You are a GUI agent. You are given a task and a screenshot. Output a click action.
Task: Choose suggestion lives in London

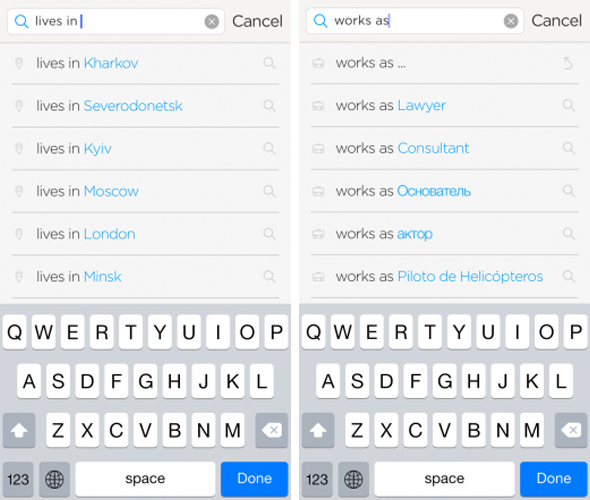coord(145,234)
